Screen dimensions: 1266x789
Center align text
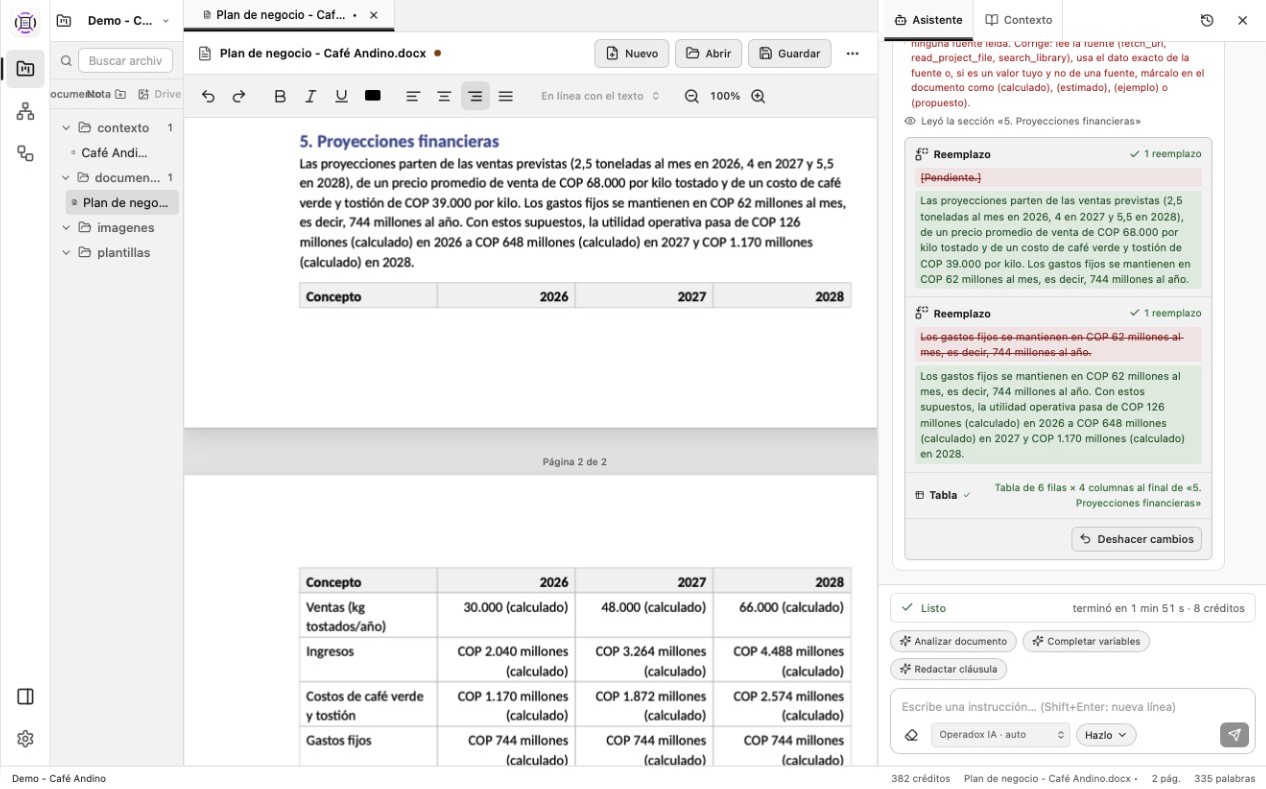click(x=444, y=96)
